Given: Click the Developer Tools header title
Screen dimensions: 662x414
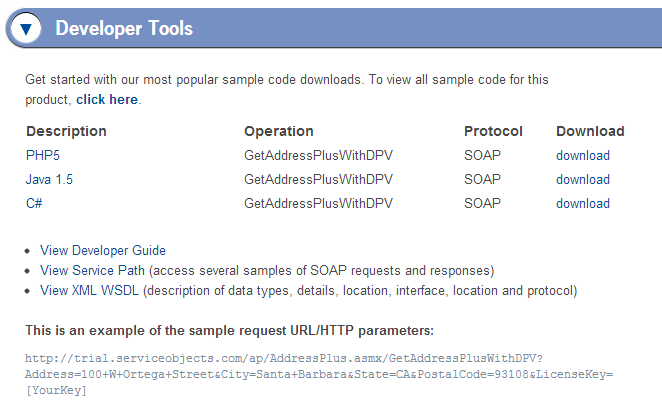Looking at the screenshot, I should pos(124,29).
